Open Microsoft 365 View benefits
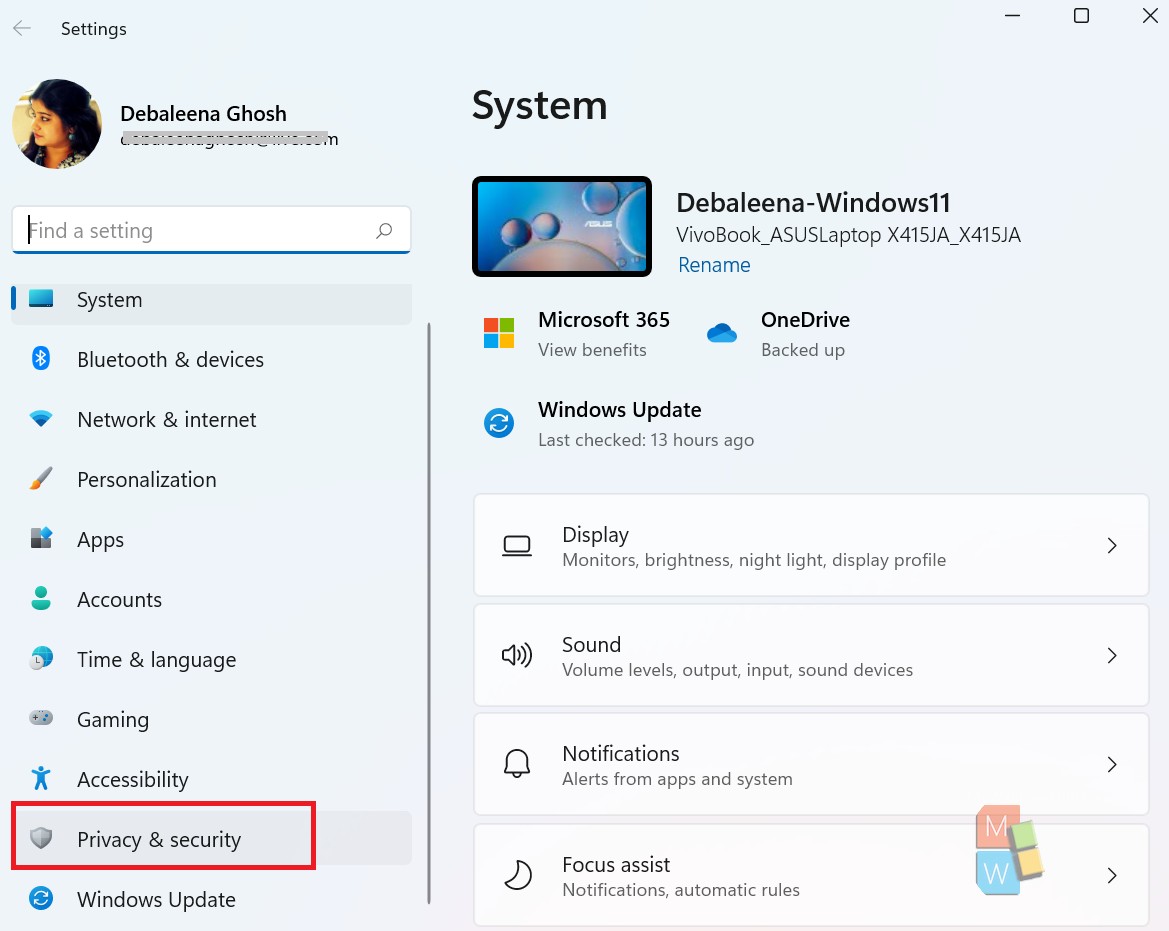 coord(592,350)
